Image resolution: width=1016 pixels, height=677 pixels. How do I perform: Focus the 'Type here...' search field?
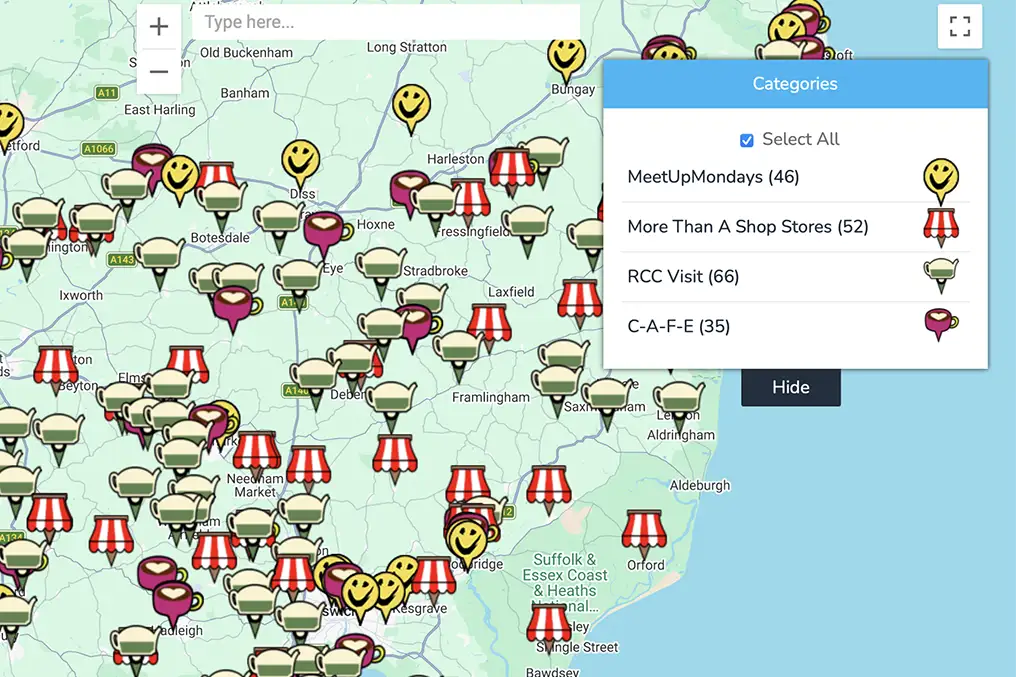(386, 22)
